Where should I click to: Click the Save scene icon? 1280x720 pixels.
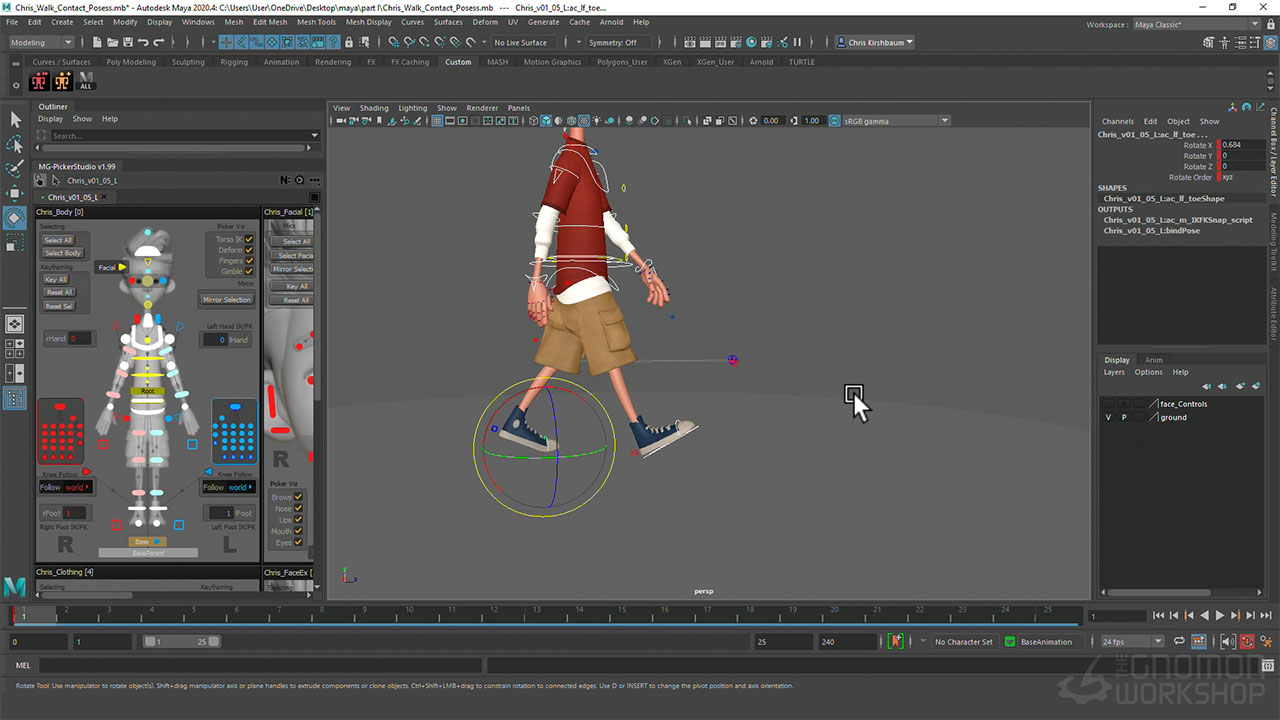pos(127,43)
